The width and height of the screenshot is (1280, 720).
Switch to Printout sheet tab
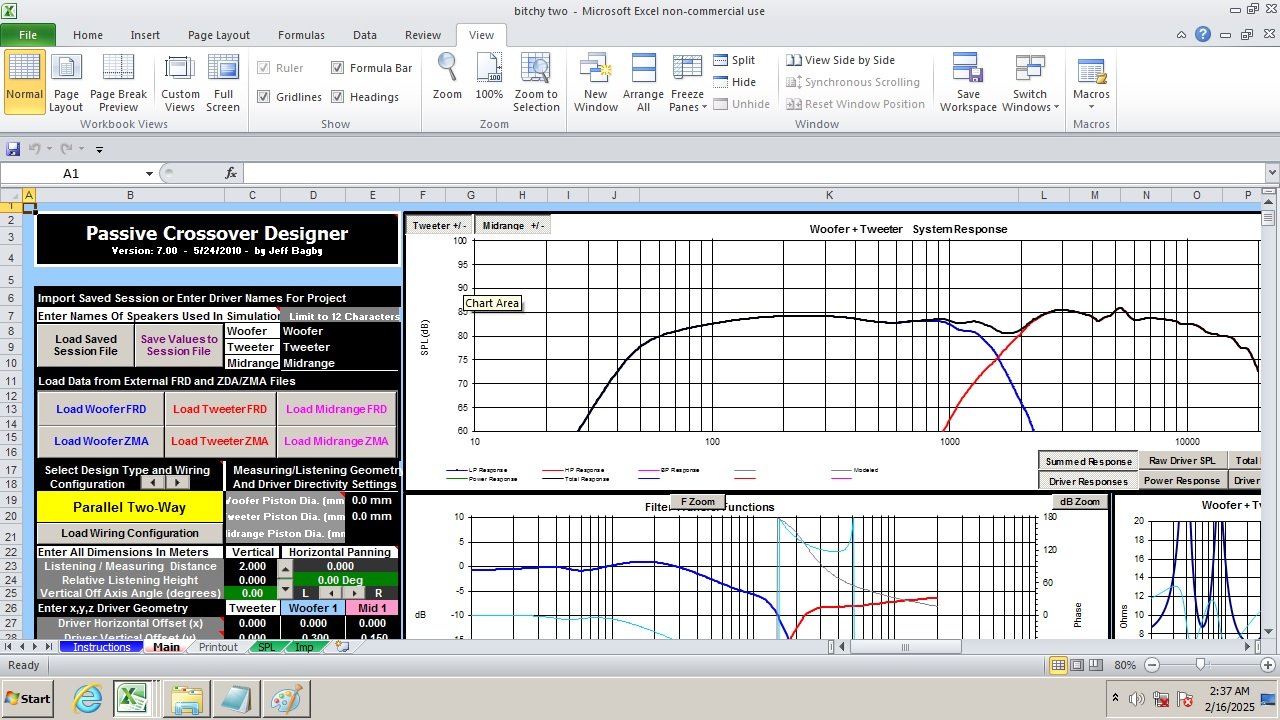[218, 647]
